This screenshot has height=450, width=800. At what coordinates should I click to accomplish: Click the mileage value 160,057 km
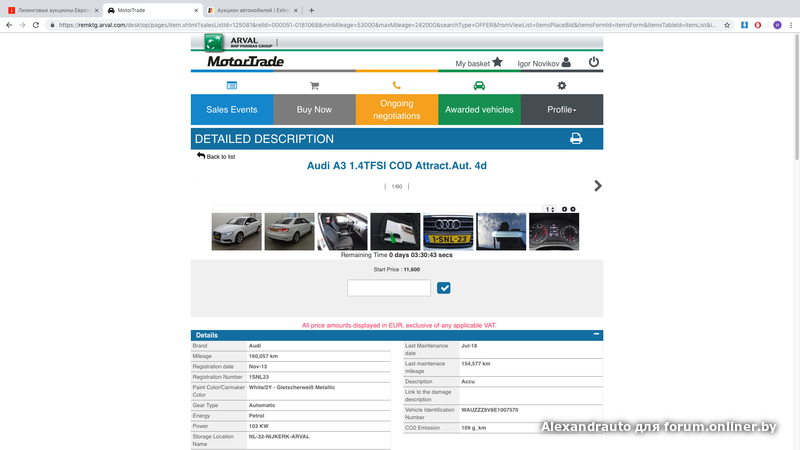pos(263,356)
